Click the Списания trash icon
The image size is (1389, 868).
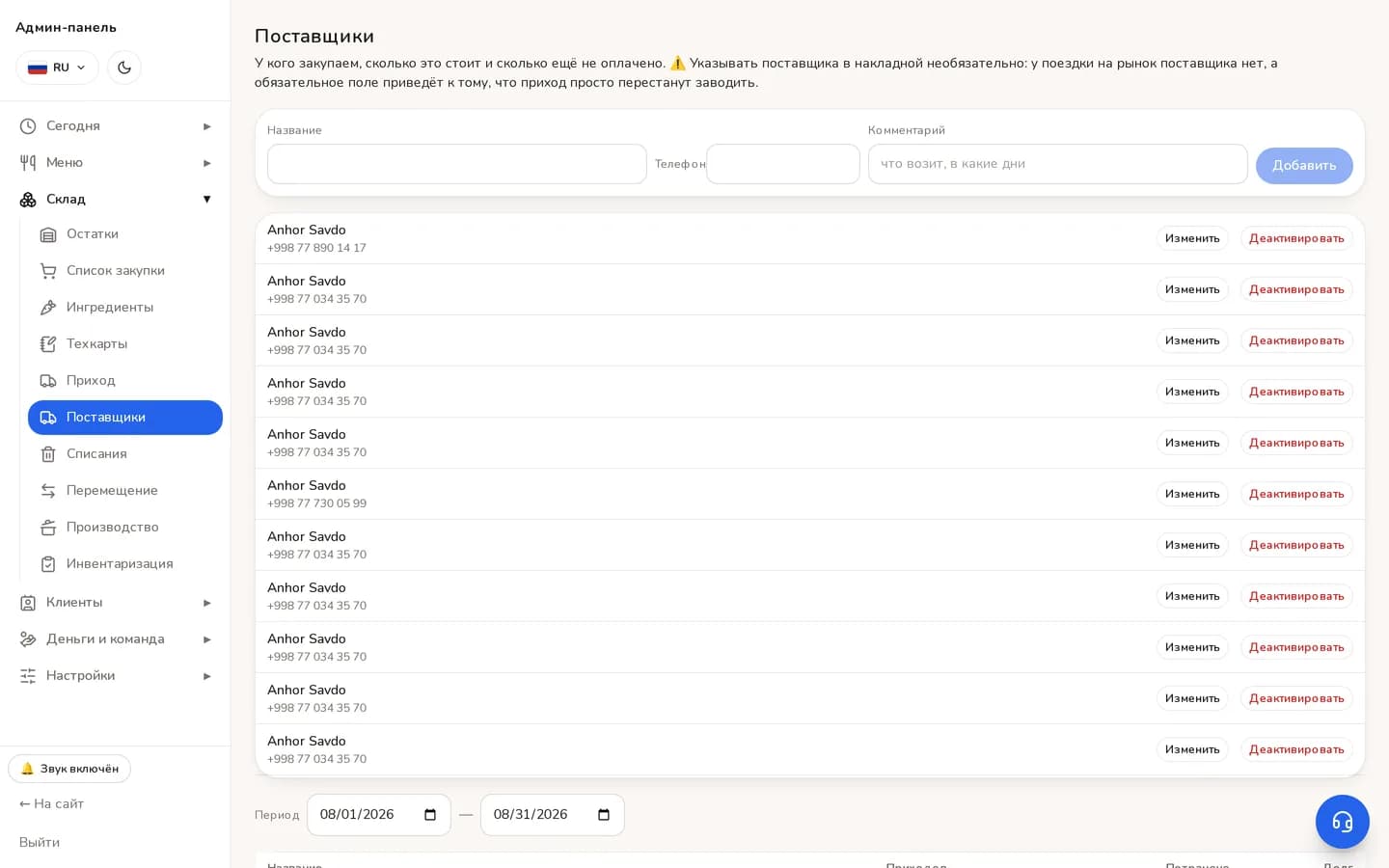(48, 454)
